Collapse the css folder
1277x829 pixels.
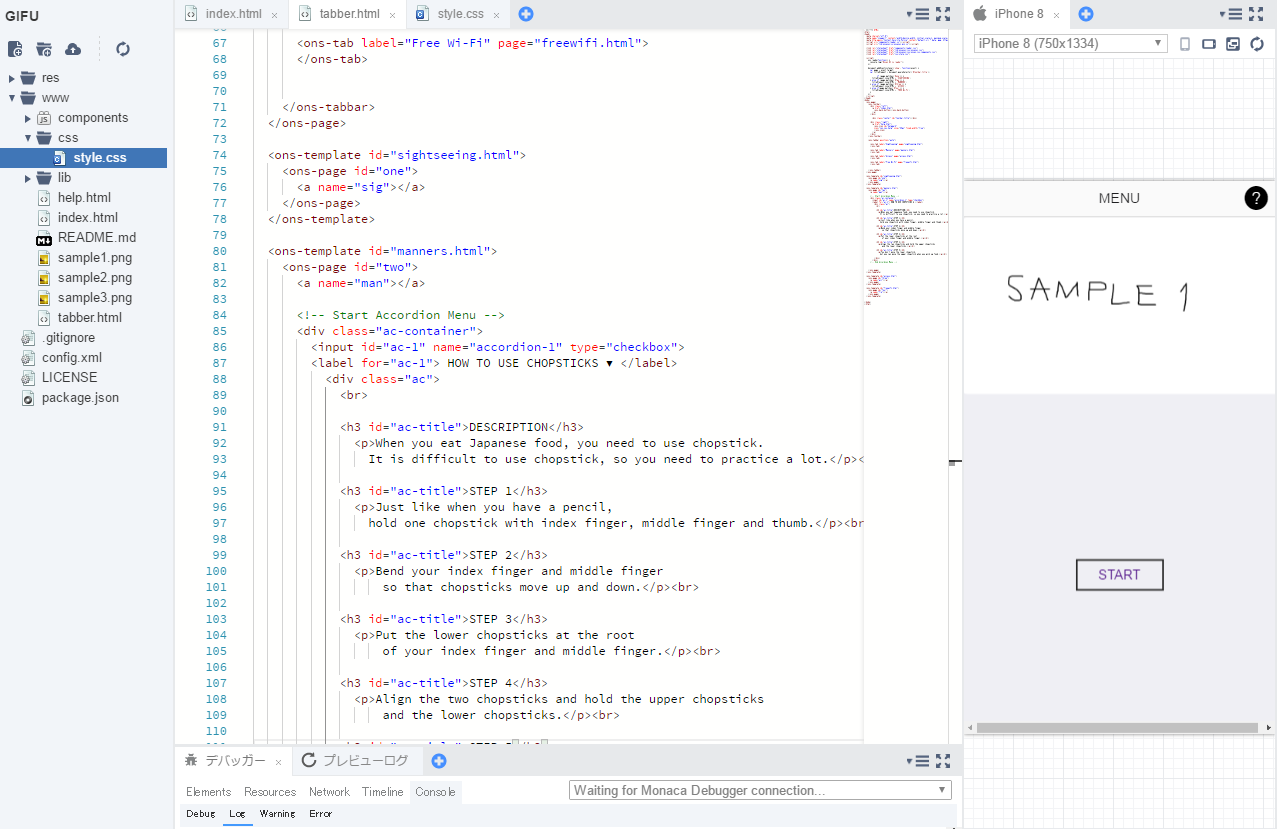pos(29,138)
